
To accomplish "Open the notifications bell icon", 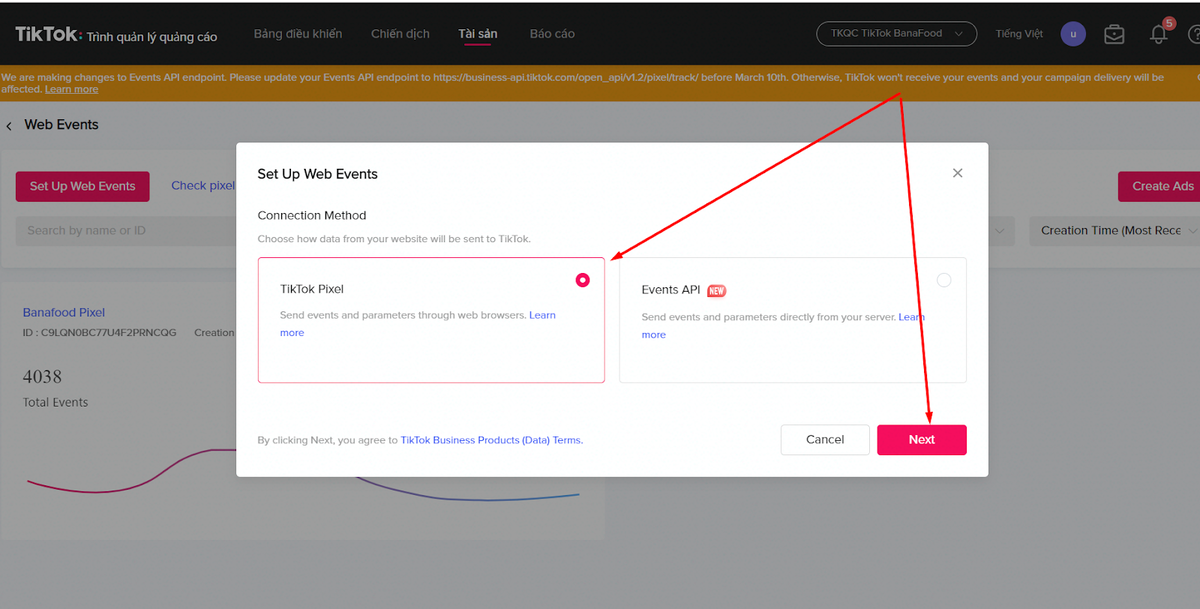I will (x=1159, y=34).
